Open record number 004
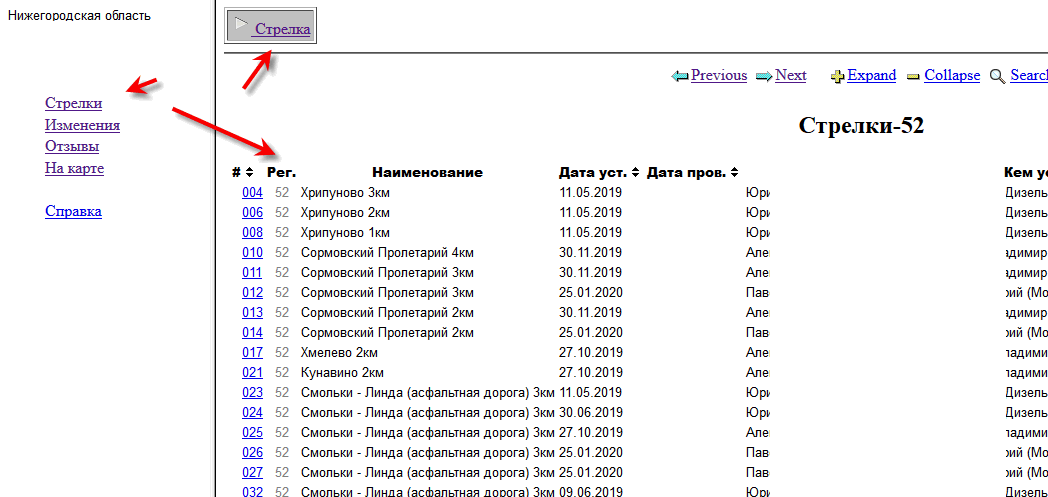 pyautogui.click(x=252, y=193)
